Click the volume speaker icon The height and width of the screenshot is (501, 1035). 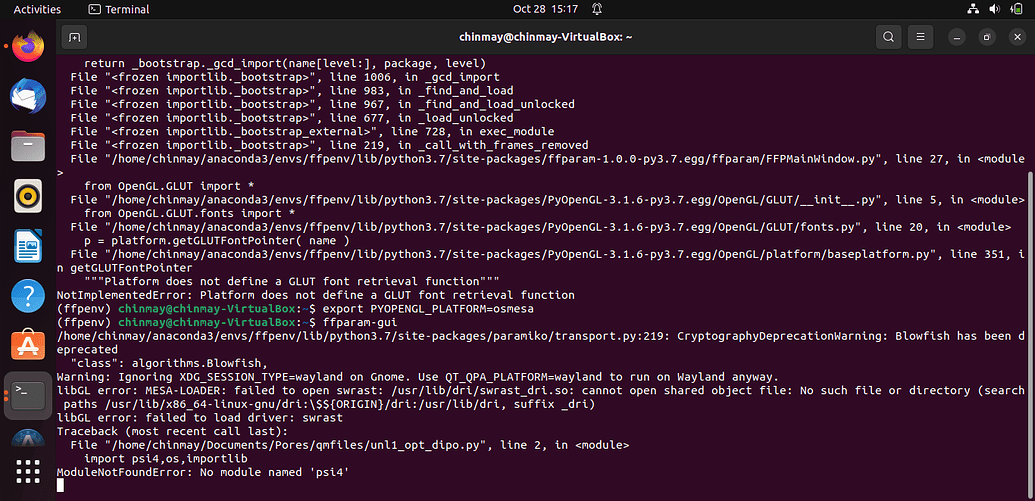[x=993, y=9]
